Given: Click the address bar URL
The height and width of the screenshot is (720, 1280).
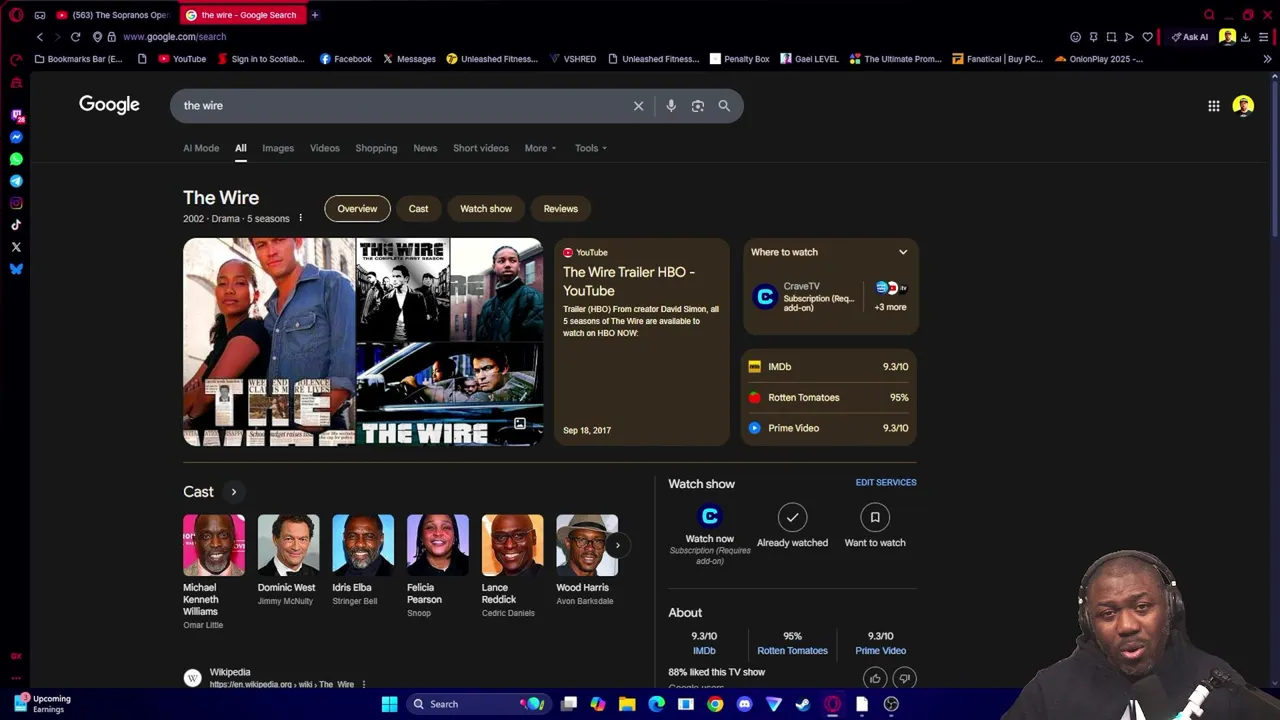Looking at the screenshot, I should coord(174,37).
